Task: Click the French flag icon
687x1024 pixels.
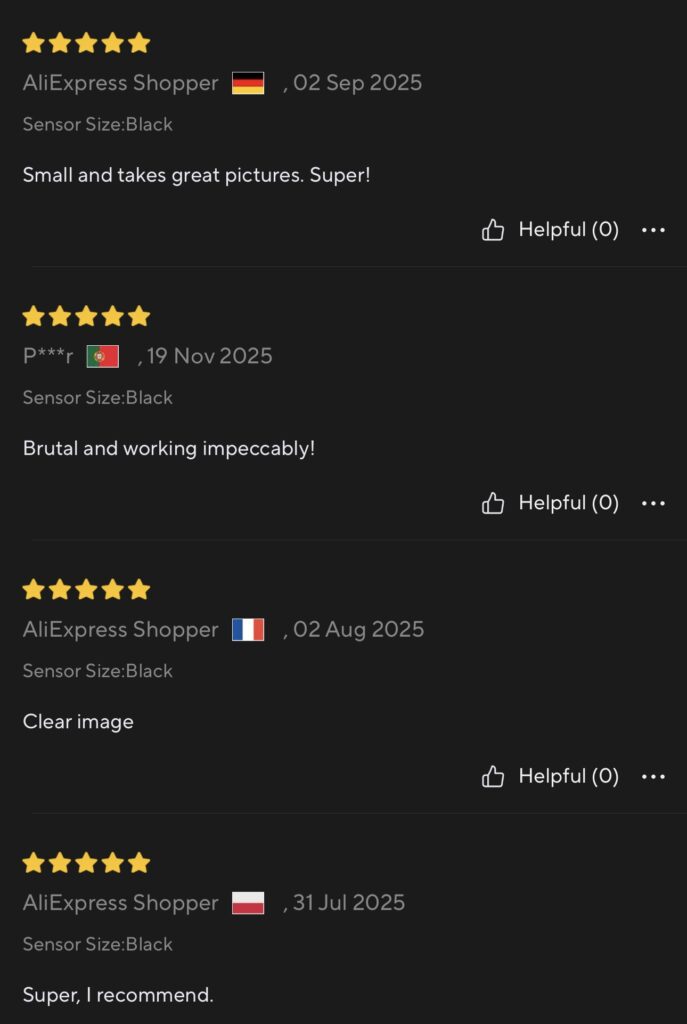Action: tap(248, 630)
